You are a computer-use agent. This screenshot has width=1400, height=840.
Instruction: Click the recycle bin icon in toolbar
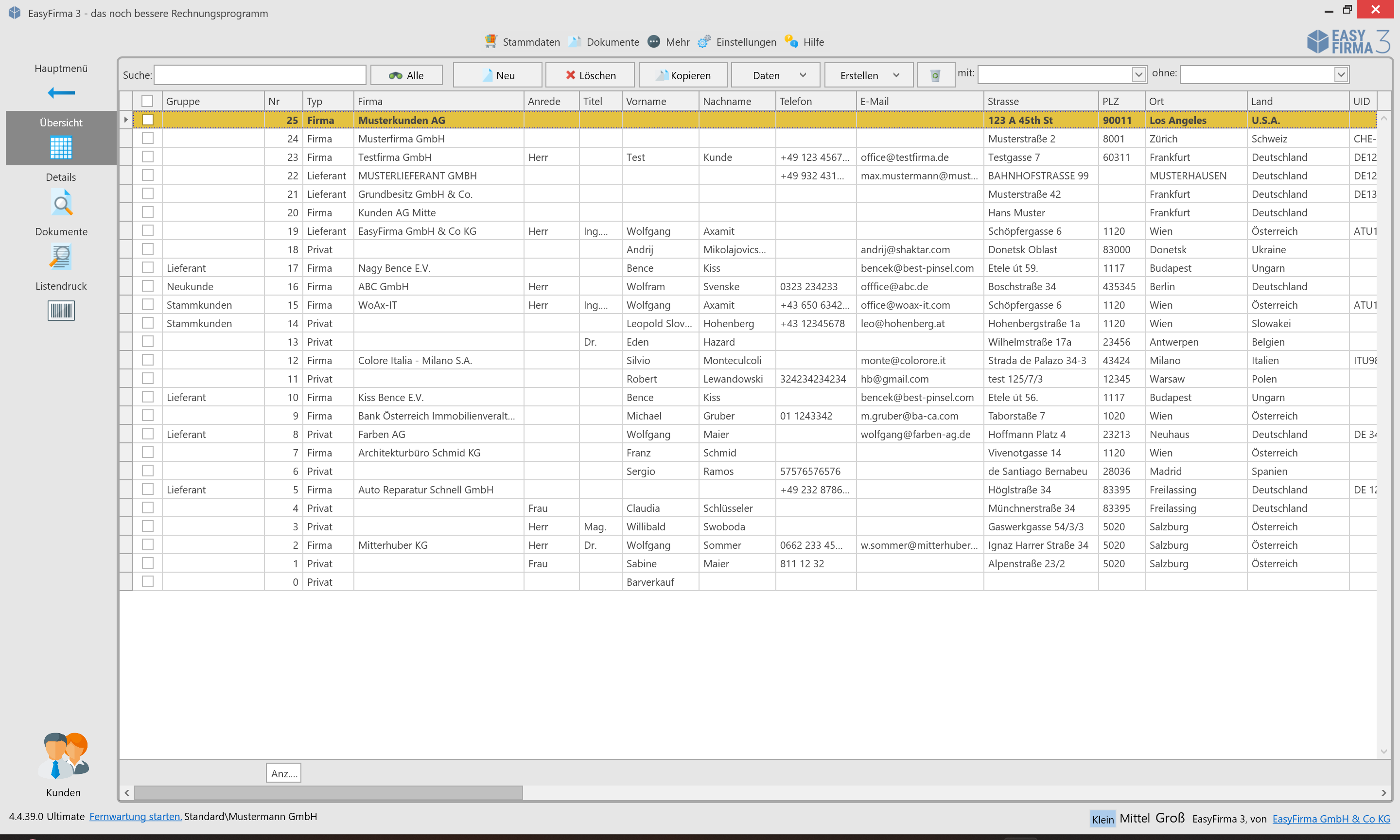pos(935,75)
